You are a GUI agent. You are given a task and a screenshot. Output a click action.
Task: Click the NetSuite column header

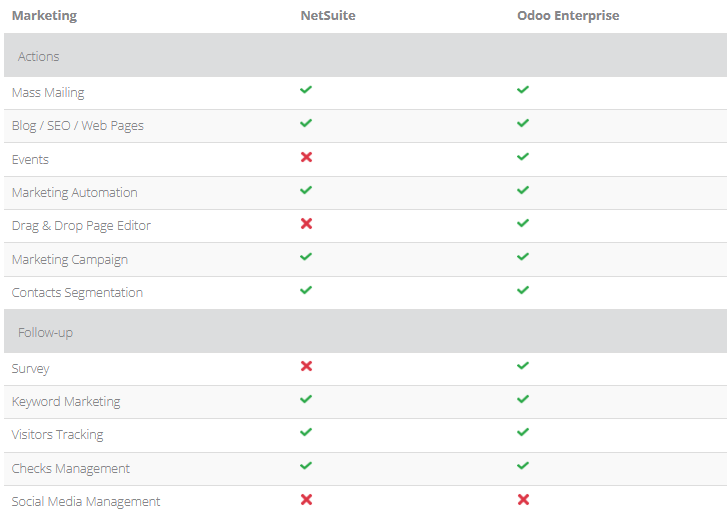pos(327,16)
